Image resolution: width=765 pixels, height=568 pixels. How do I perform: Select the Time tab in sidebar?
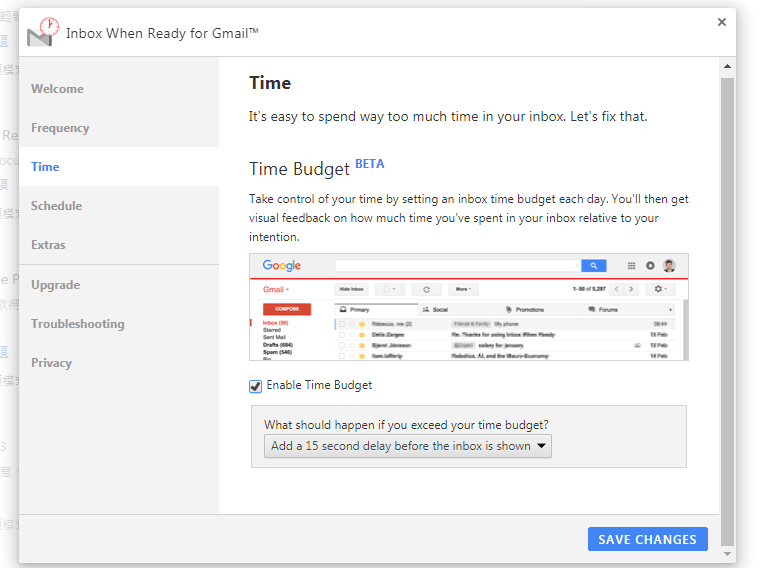[45, 167]
